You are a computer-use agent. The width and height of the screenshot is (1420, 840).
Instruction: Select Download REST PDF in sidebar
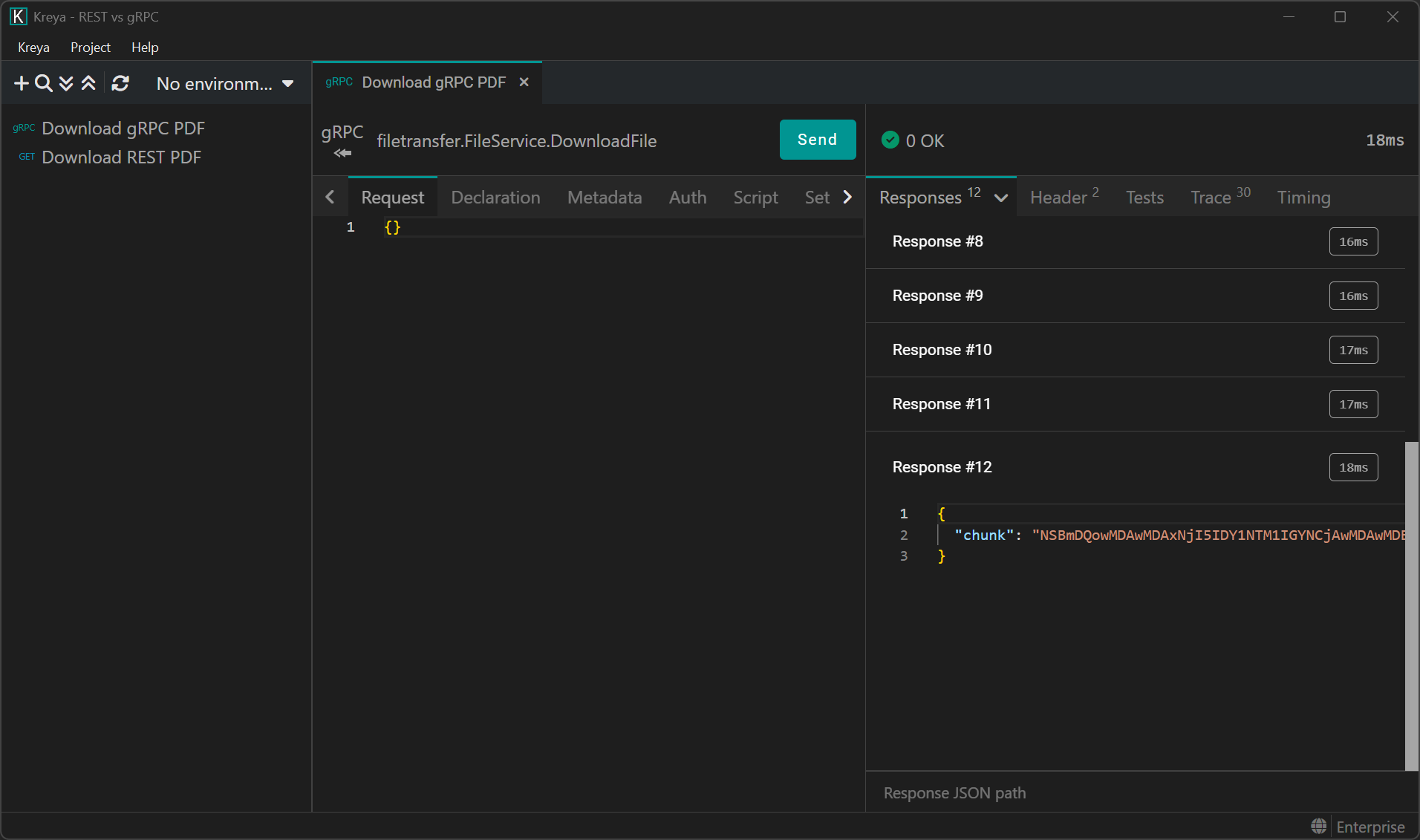[121, 157]
